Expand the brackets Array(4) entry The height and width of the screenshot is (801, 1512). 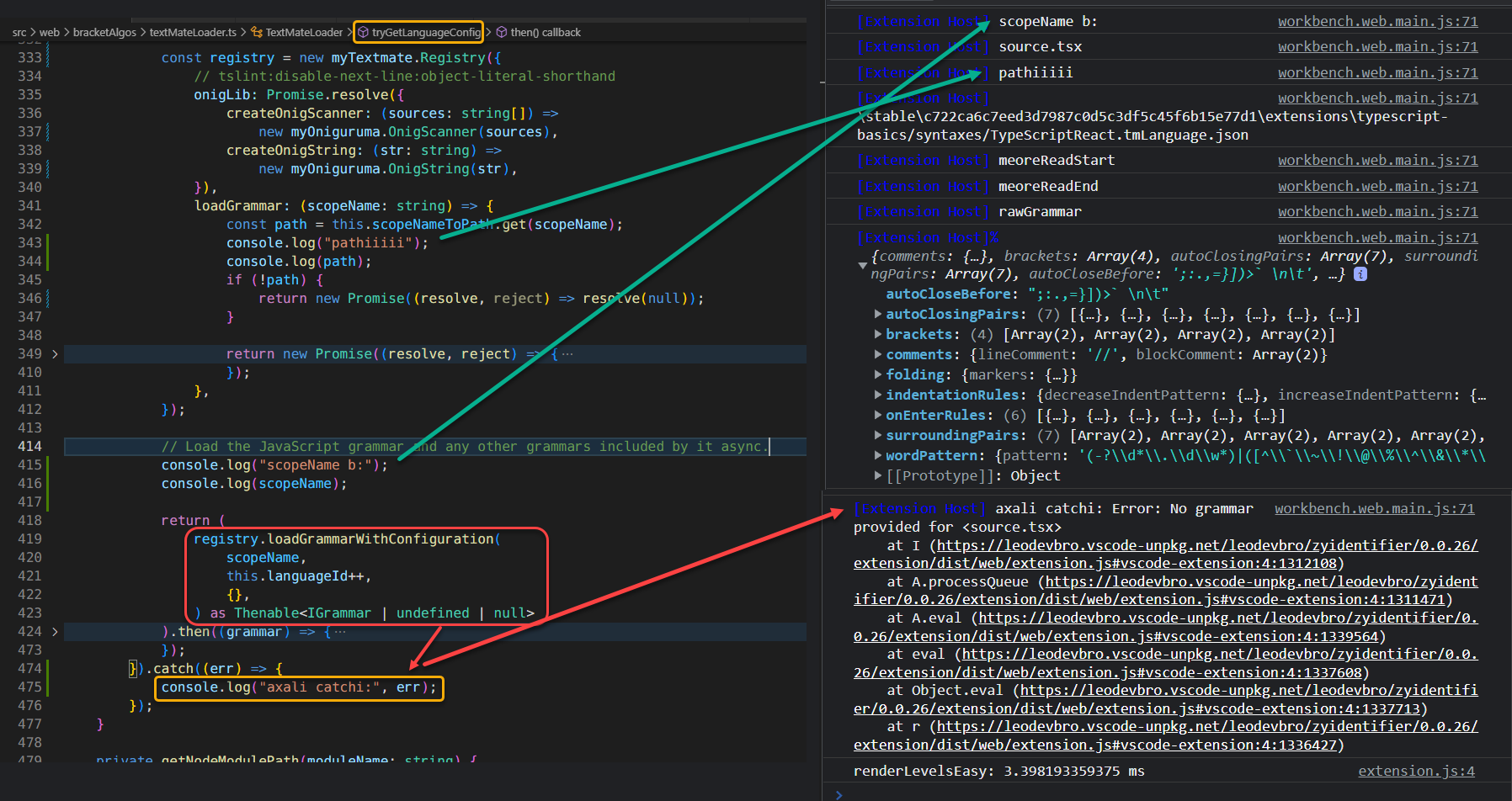pos(878,334)
